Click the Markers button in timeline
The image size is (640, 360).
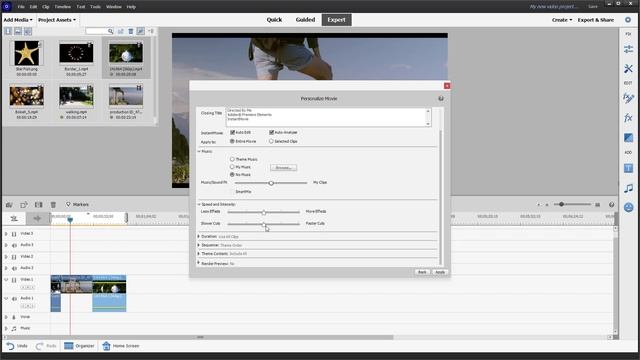pyautogui.click(x=77, y=204)
